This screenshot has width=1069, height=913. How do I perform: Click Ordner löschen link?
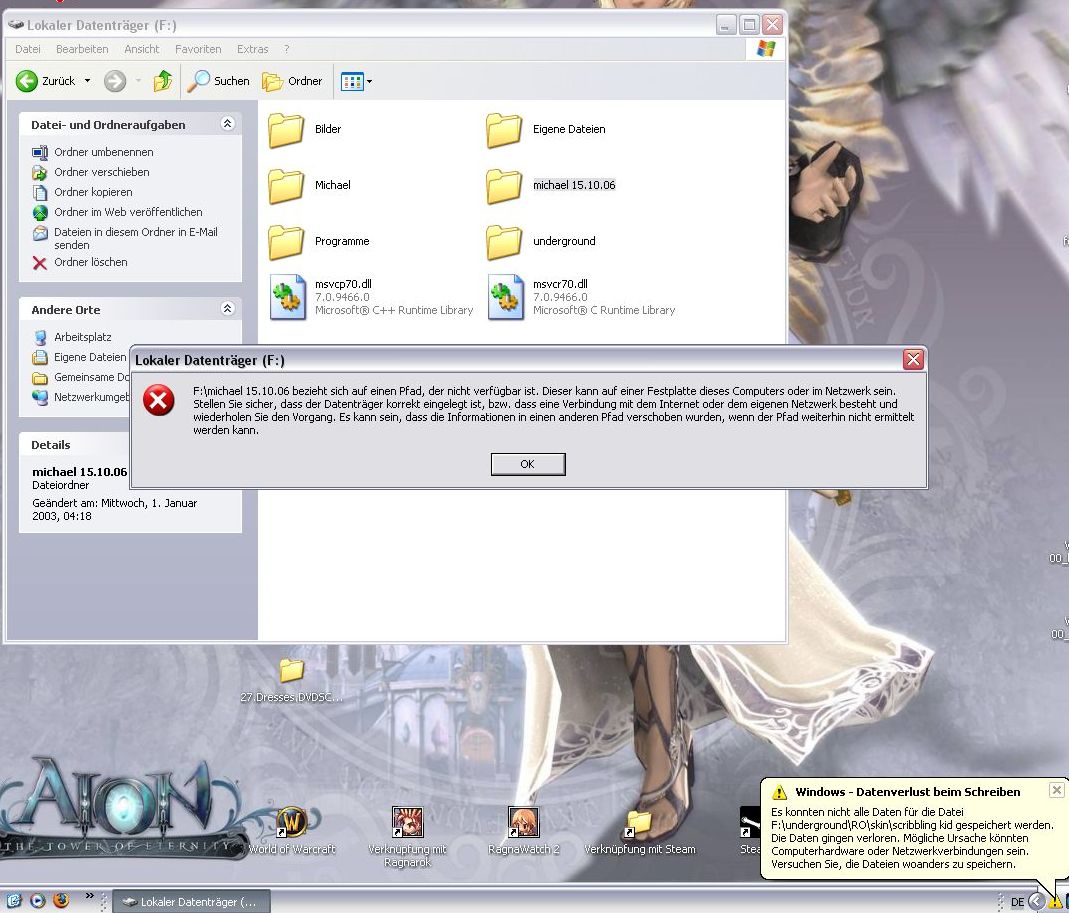pos(91,262)
